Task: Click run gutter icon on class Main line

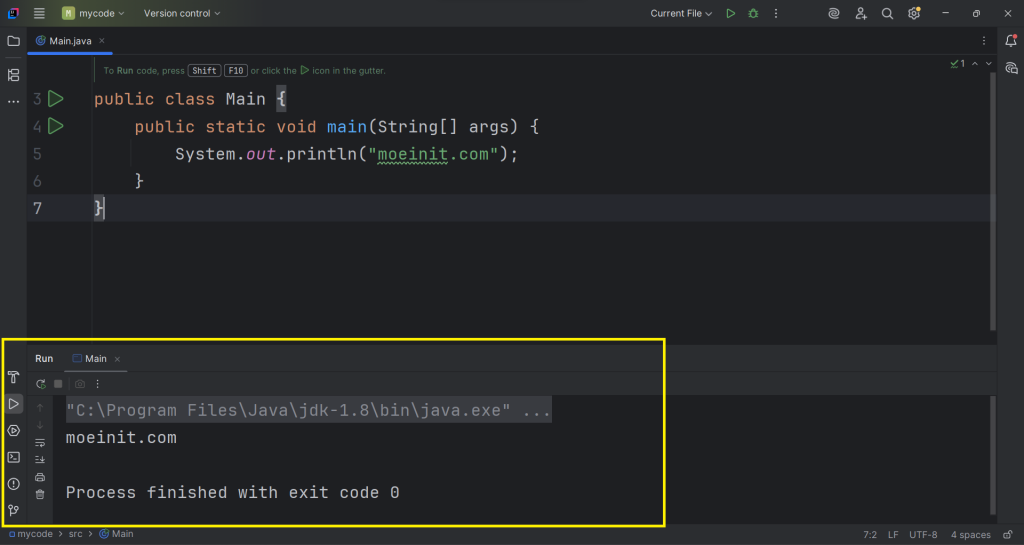Action: (x=56, y=99)
